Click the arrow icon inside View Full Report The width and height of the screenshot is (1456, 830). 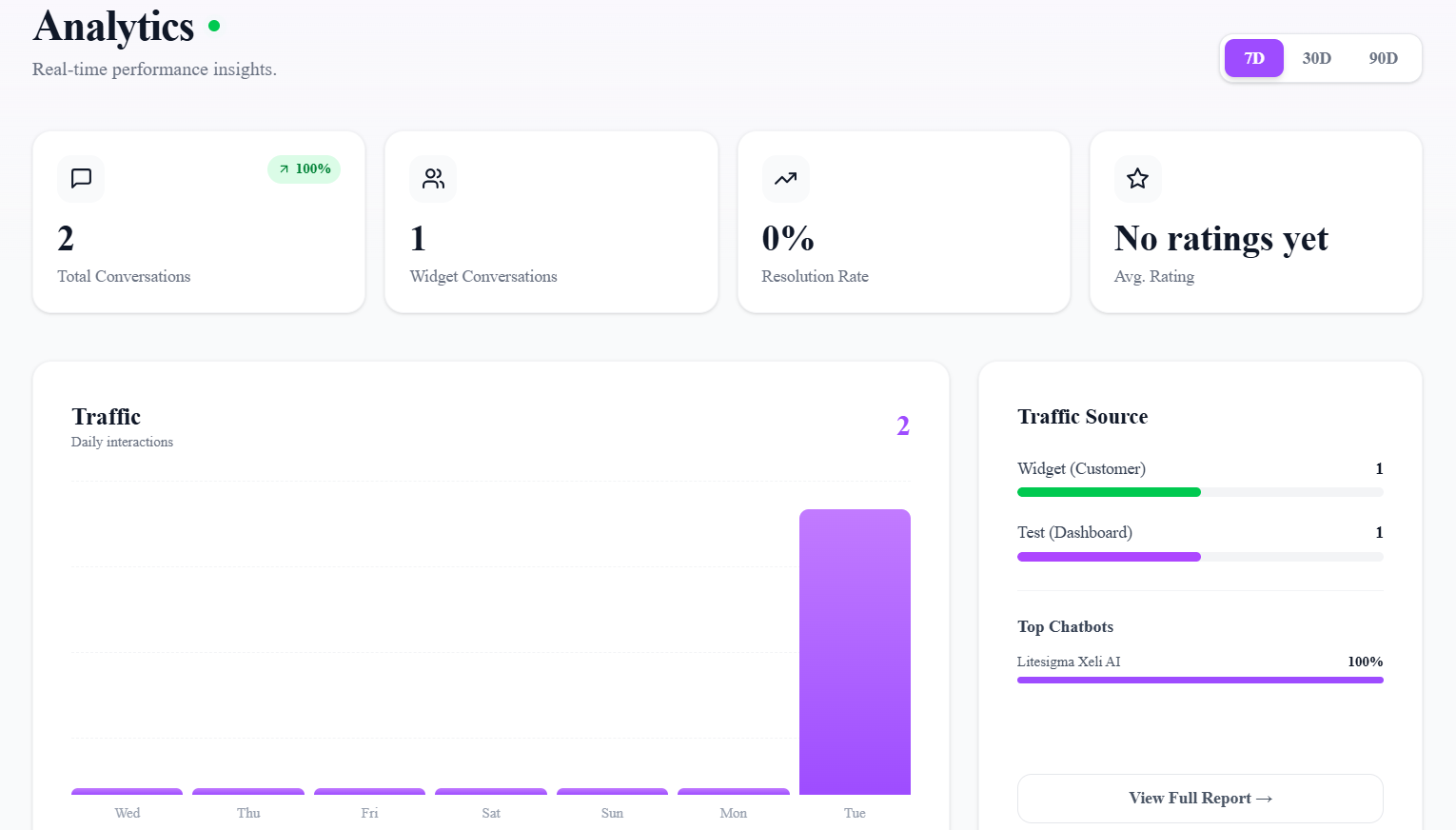click(x=1264, y=799)
